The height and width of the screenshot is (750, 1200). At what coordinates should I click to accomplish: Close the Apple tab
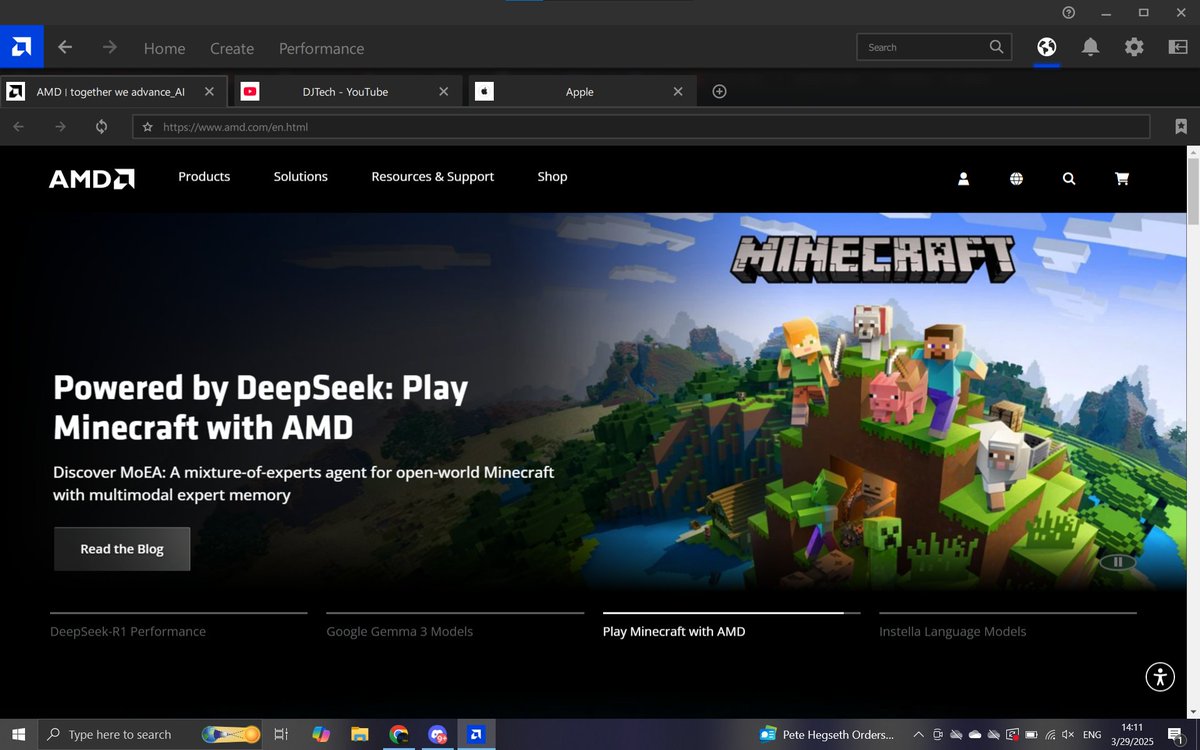click(678, 91)
